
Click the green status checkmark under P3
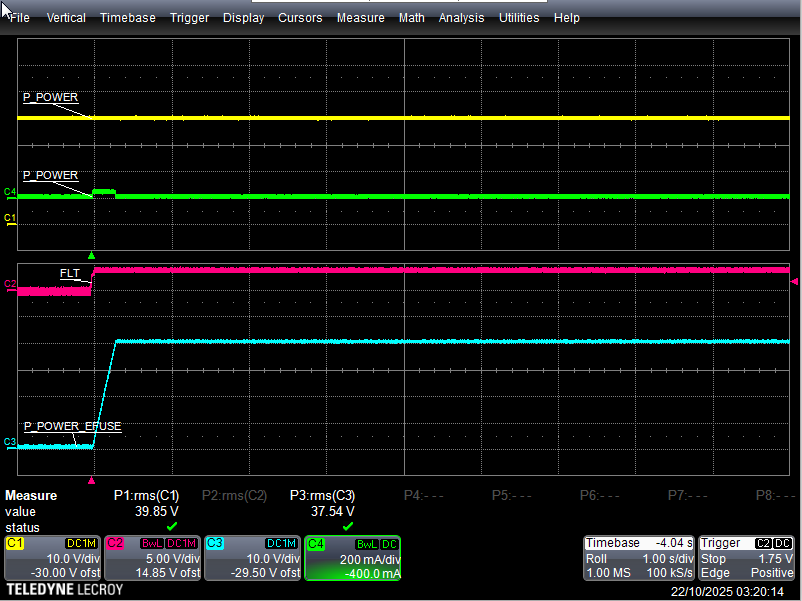click(348, 526)
